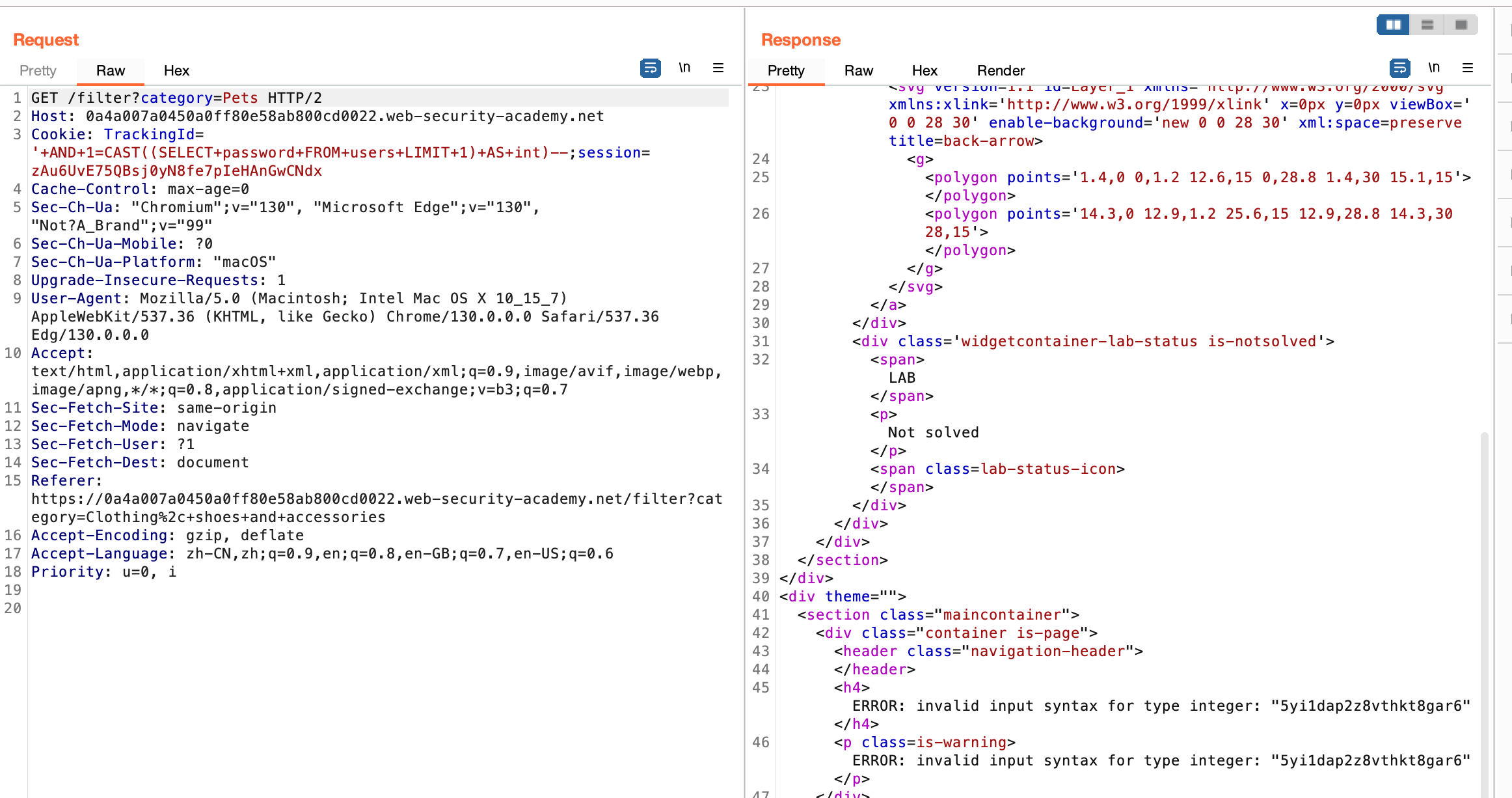This screenshot has width=1512, height=798.
Task: Open the Response Raw tab
Action: (x=859, y=71)
